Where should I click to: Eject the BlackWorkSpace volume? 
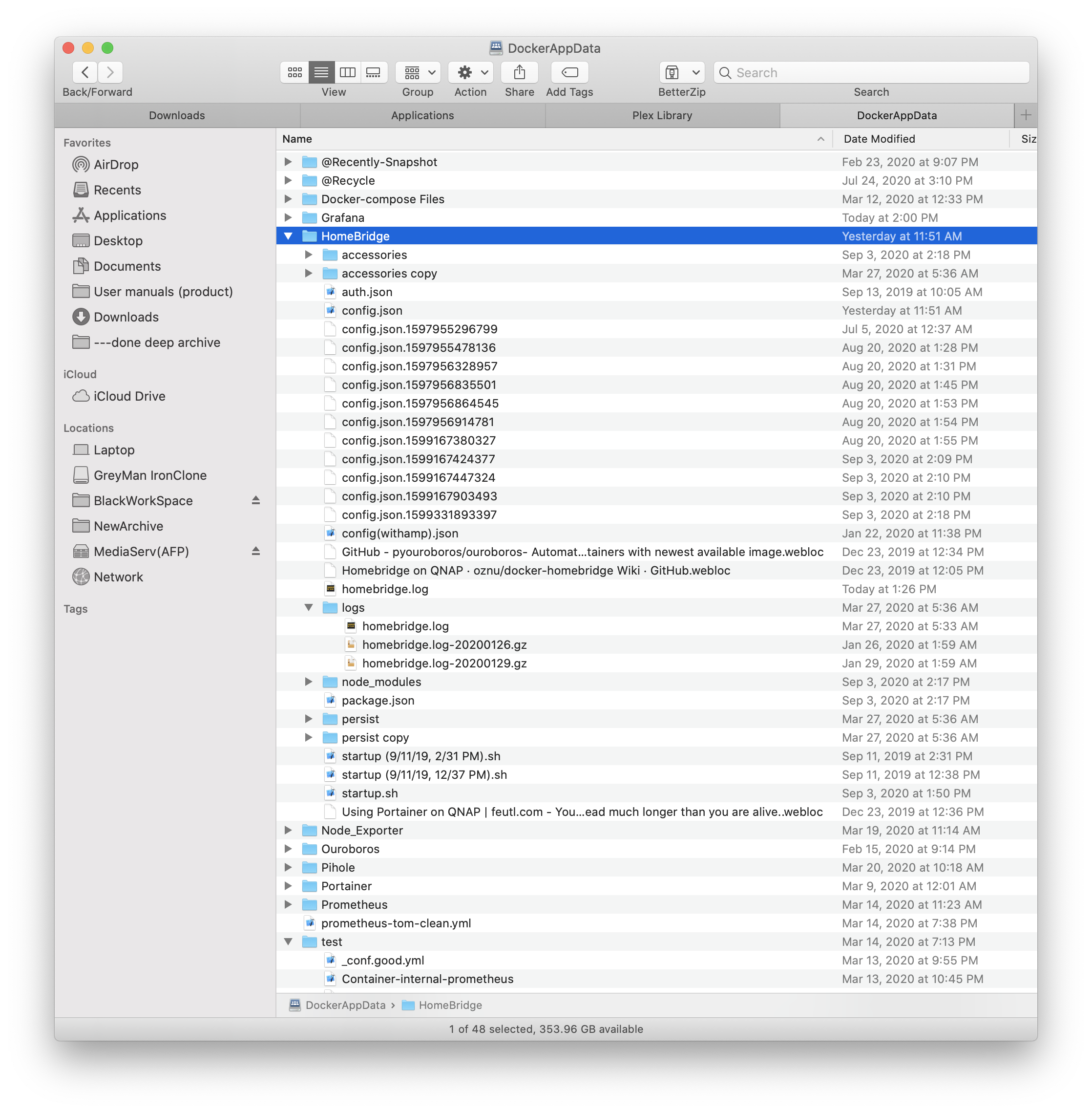[256, 500]
